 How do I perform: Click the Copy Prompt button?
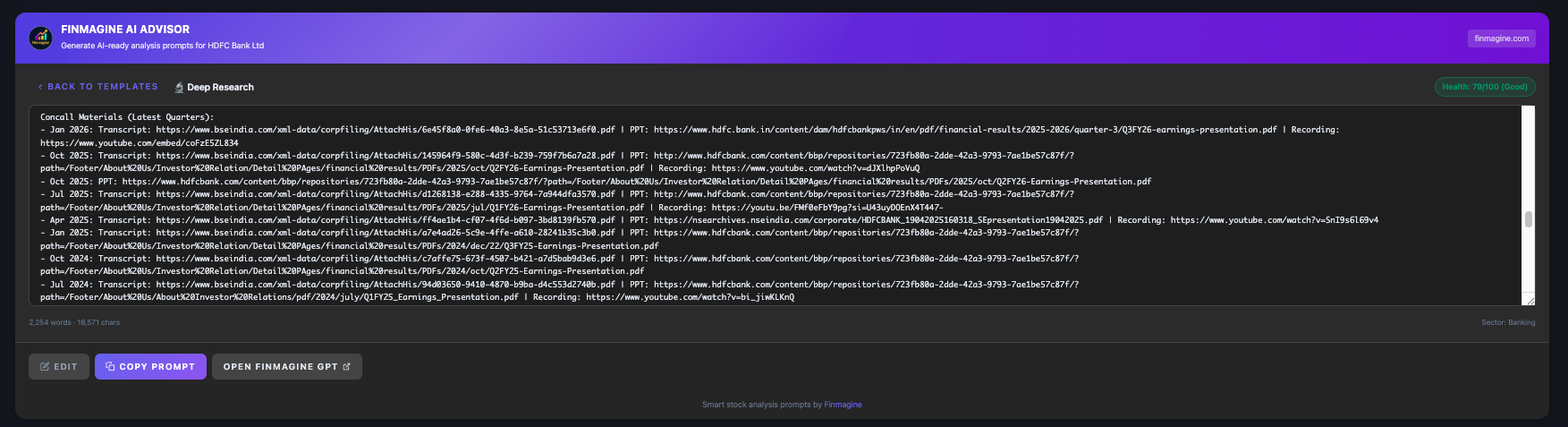[150, 366]
